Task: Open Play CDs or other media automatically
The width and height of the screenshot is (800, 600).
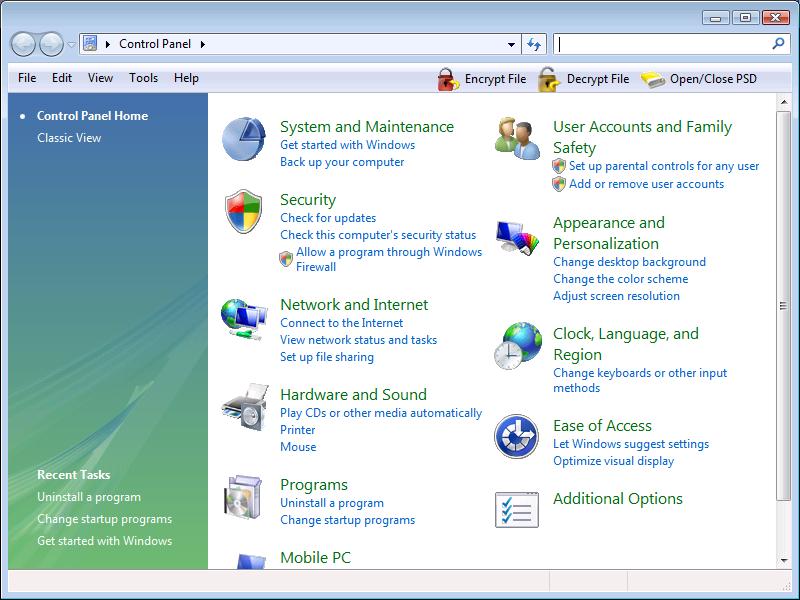Action: (x=381, y=413)
